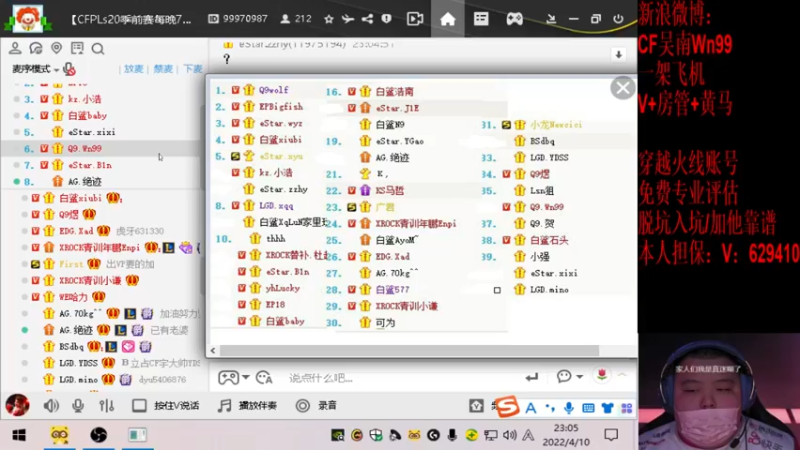Click the 禁麦 link
Viewport: 800px width, 450px height.
pyautogui.click(x=163, y=69)
